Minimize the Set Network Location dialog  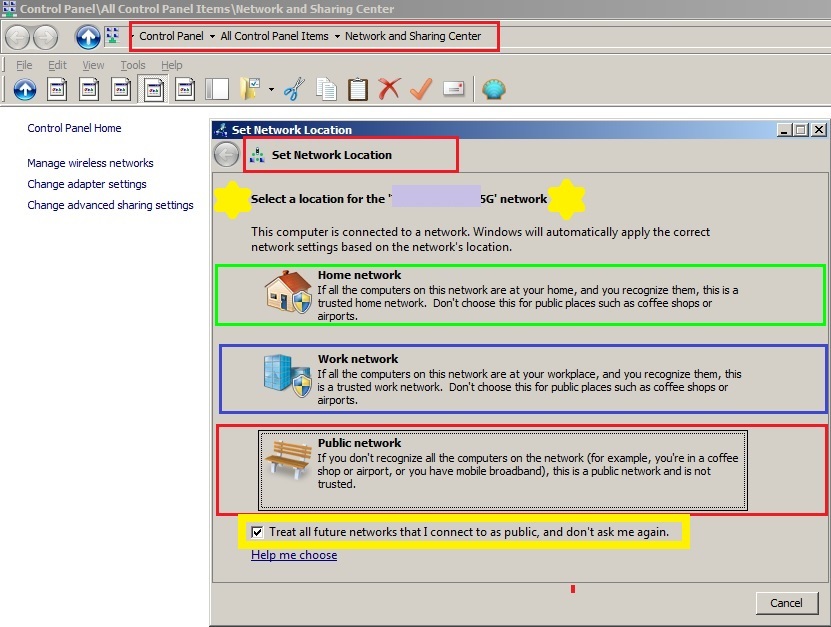[784, 130]
